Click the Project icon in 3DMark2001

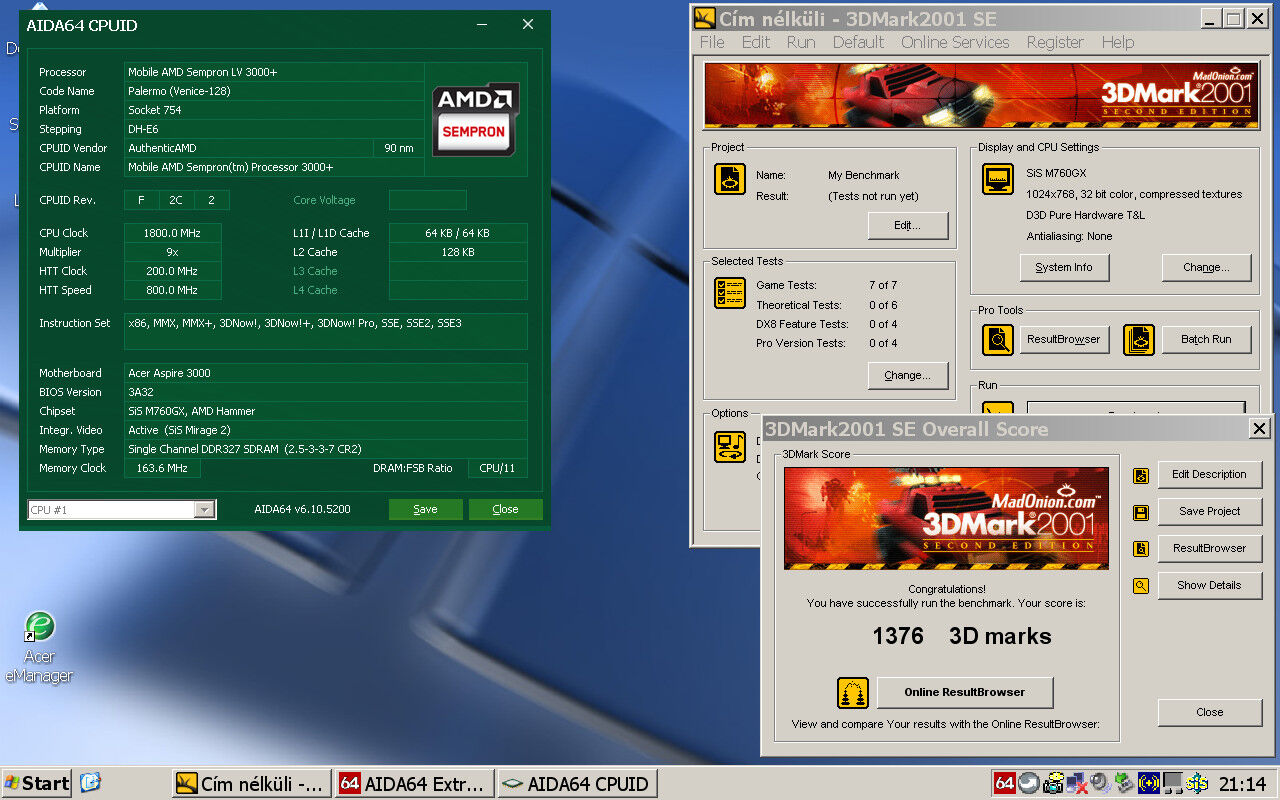pyautogui.click(x=730, y=179)
